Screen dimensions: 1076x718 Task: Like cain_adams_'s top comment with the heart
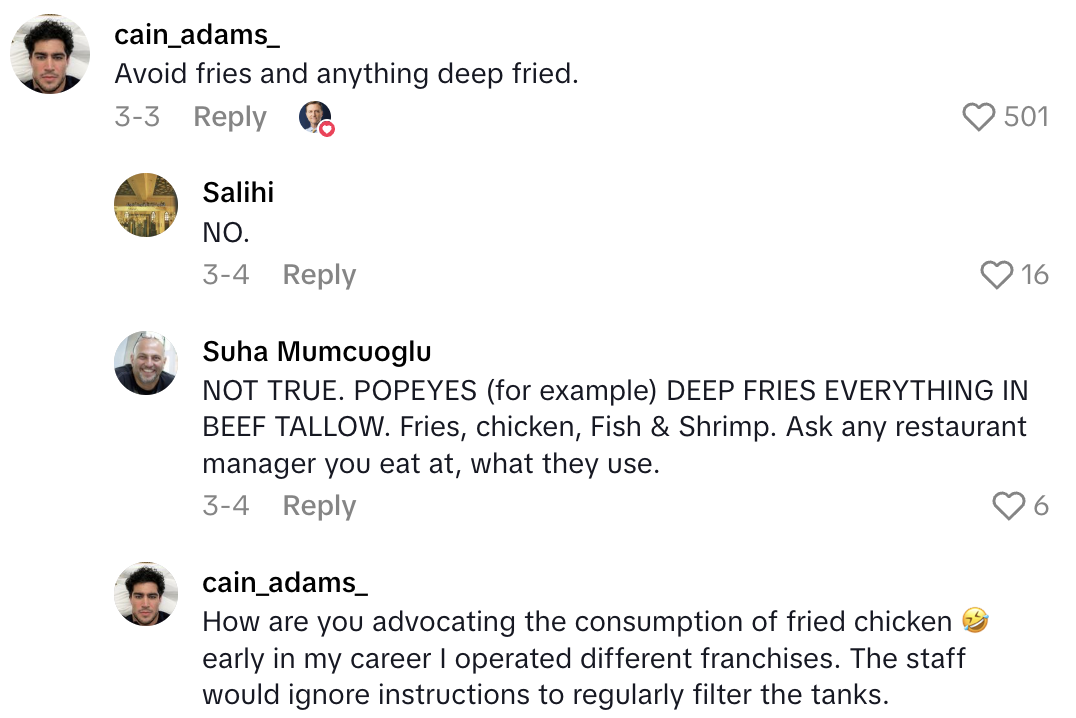979,117
